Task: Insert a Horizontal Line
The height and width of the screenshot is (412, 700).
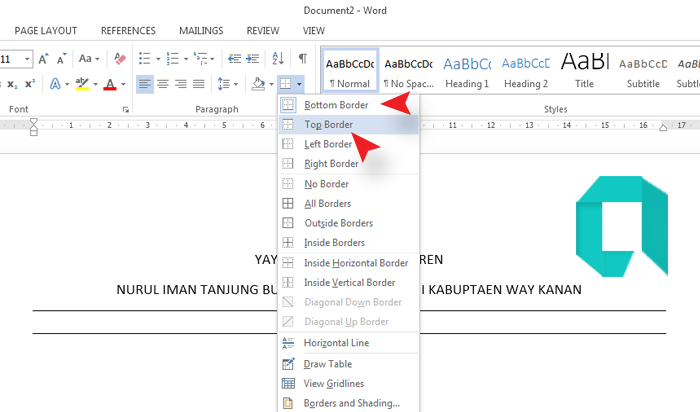Action: pos(348,343)
